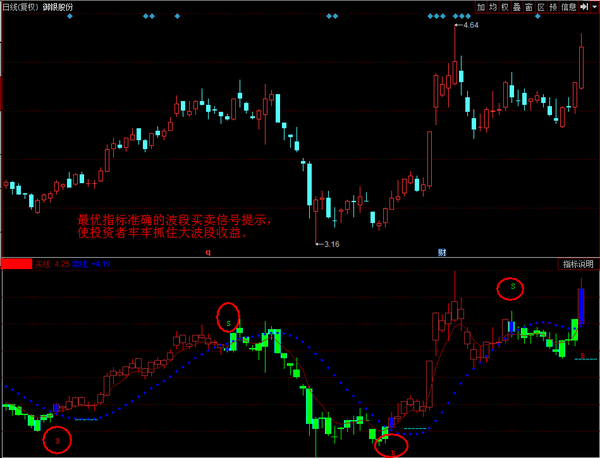Click the circled green S sell signal

(513, 288)
